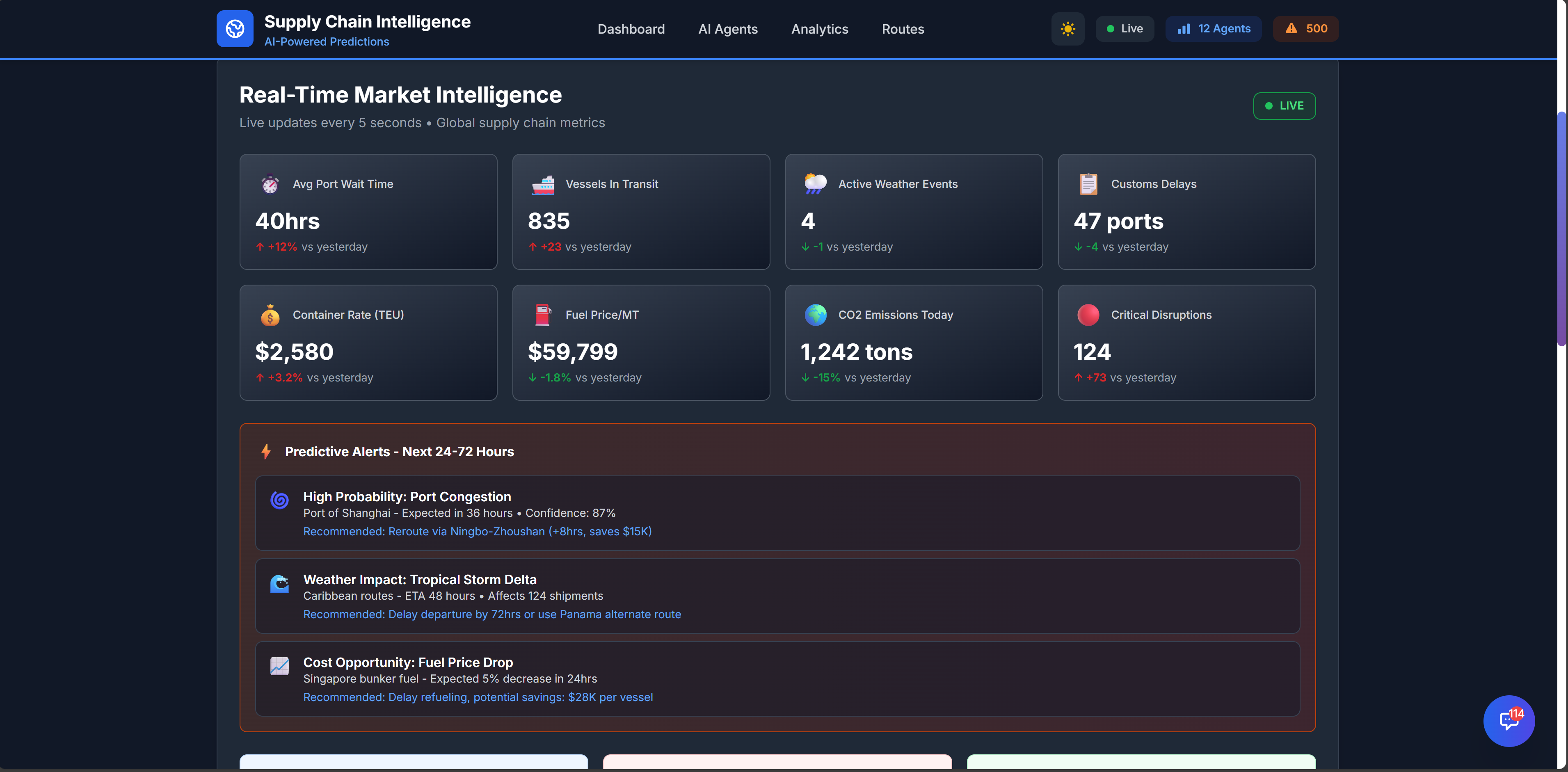Toggle the Live status pill in header
The width and height of the screenshot is (1568, 772).
(1124, 29)
